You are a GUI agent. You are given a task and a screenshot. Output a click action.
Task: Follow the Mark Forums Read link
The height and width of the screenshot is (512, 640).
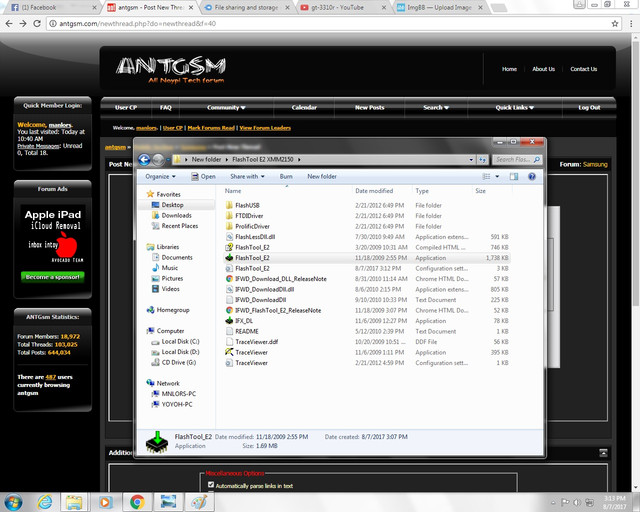(x=211, y=128)
